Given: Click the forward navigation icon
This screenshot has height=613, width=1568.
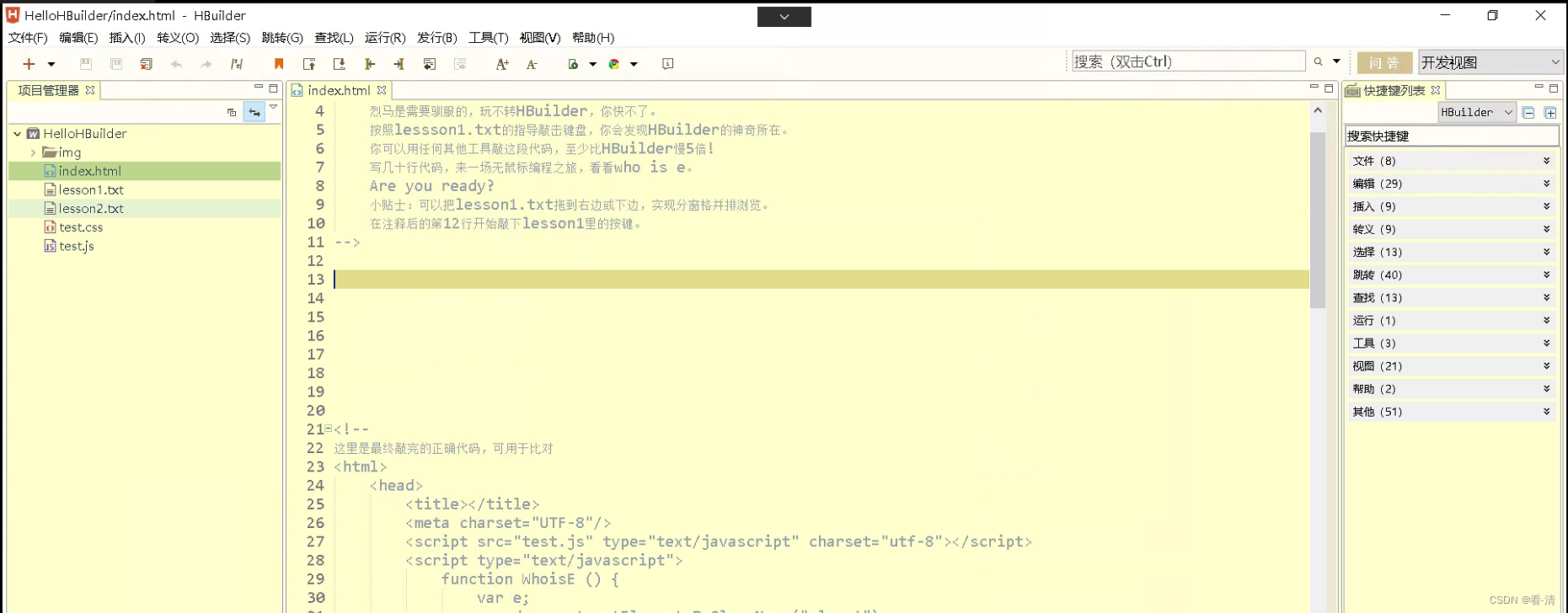Looking at the screenshot, I should coord(399,64).
